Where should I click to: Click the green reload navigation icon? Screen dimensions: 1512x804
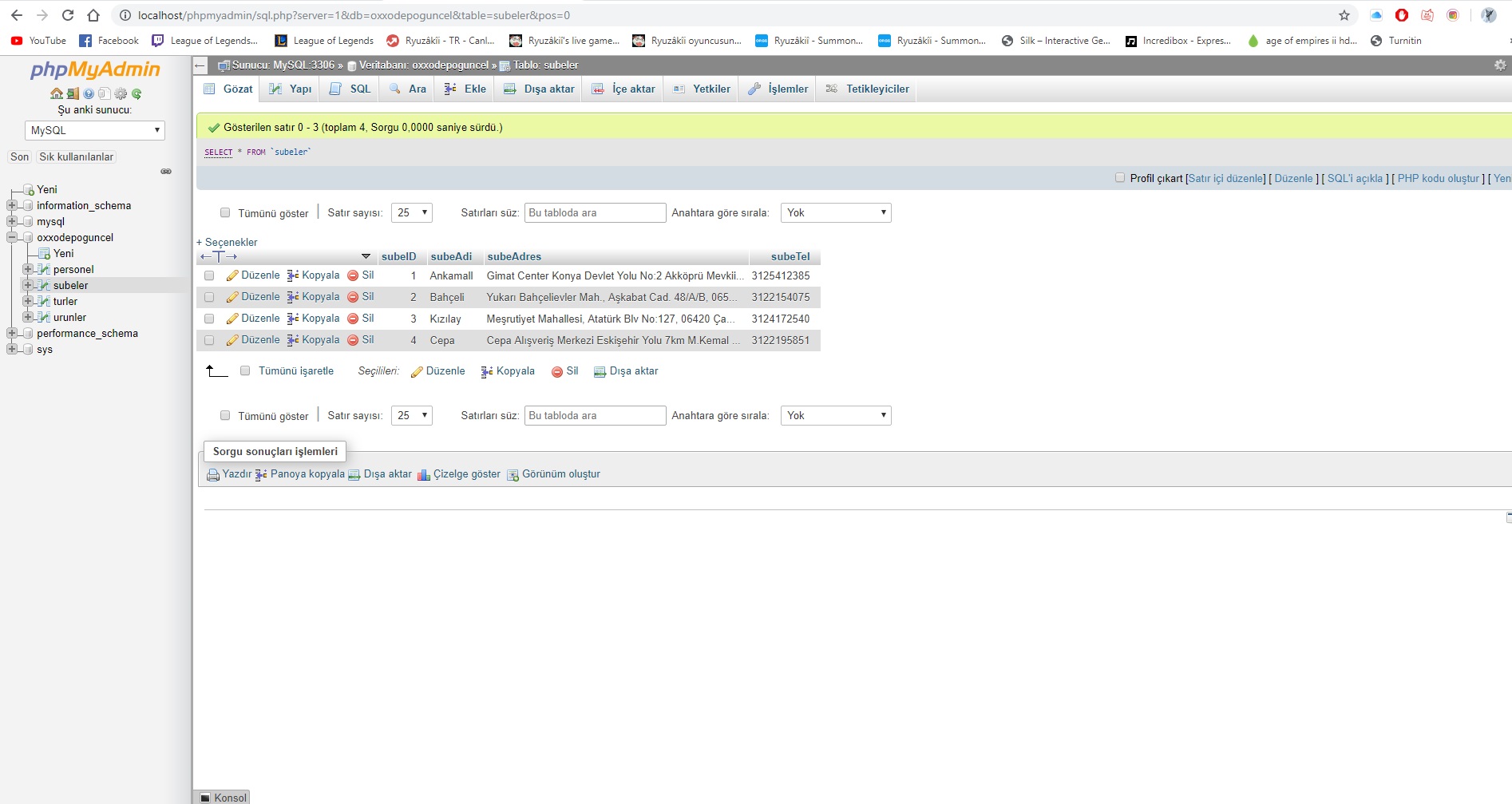(137, 93)
